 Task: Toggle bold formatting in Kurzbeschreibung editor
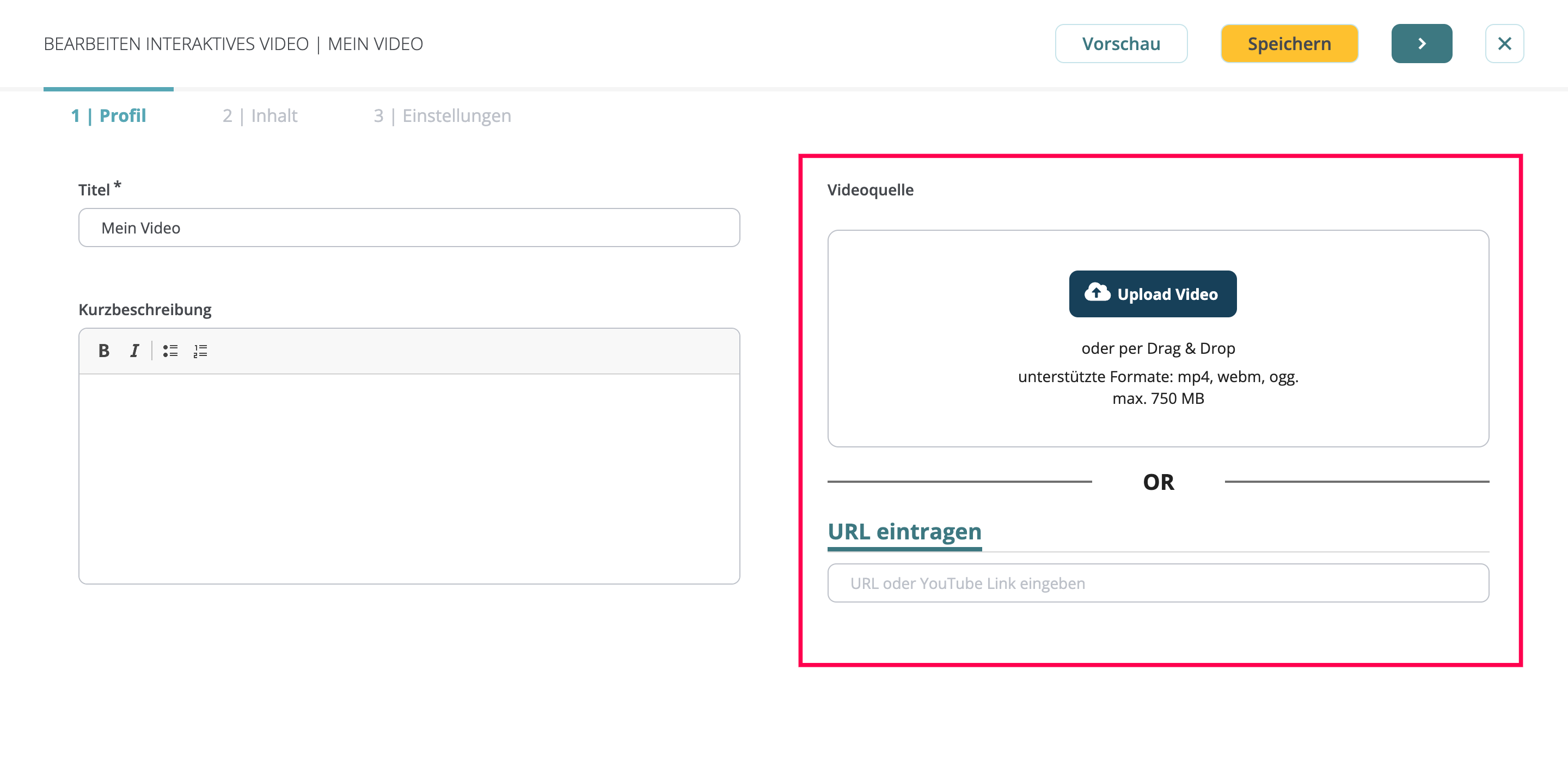104,351
